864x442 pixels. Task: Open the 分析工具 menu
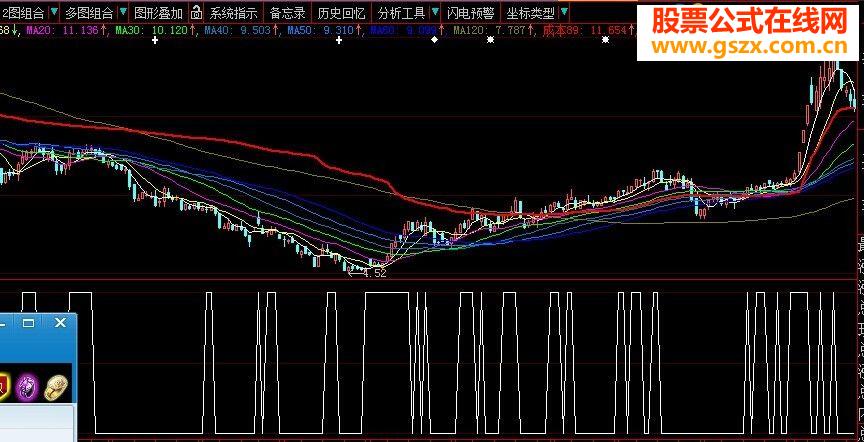(x=402, y=12)
